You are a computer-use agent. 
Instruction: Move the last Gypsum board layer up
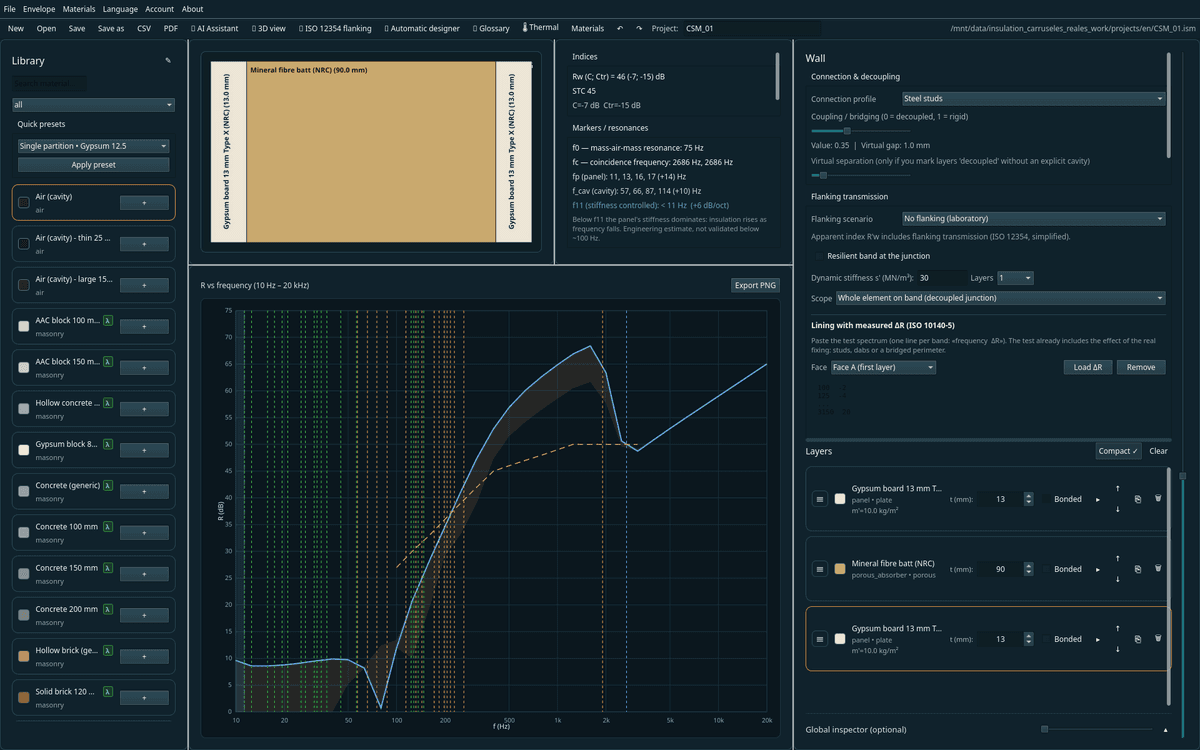1117,629
